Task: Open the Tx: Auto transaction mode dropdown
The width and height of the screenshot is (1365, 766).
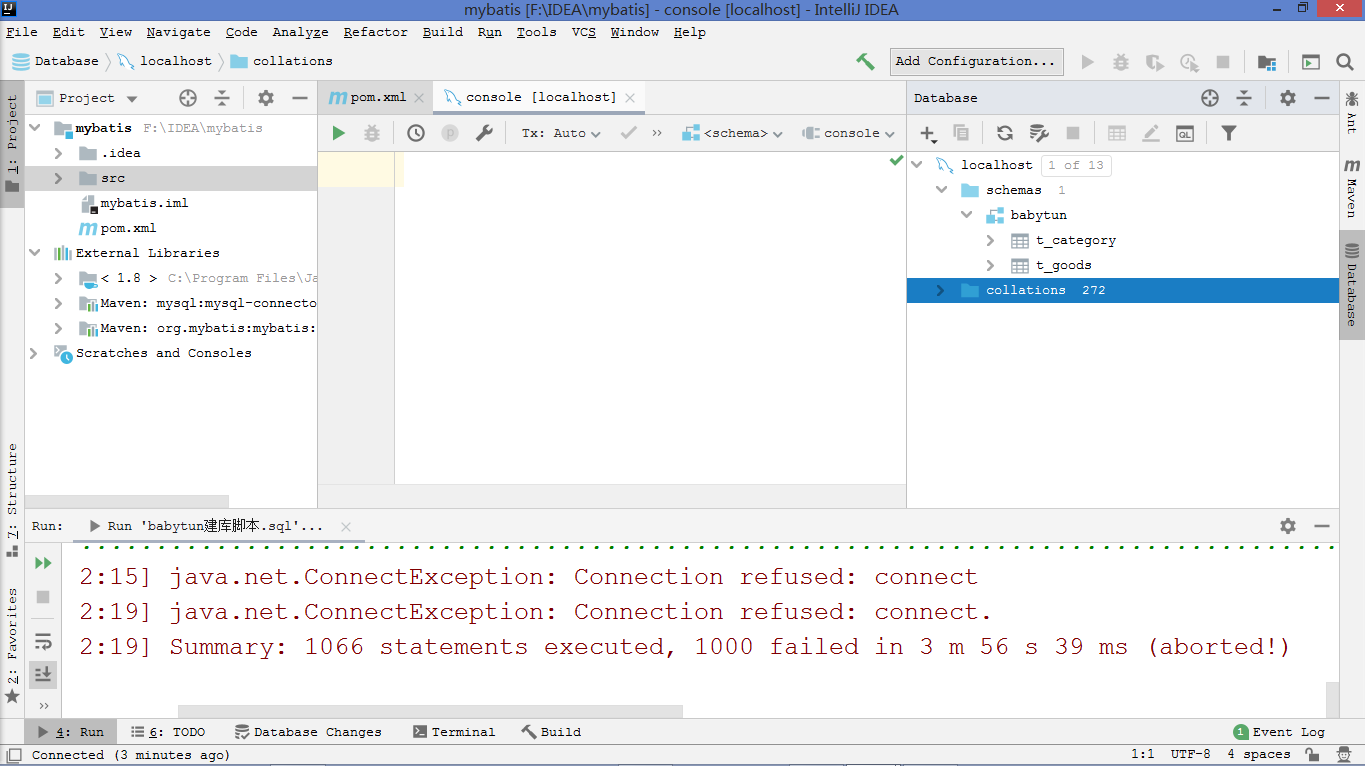Action: [561, 133]
